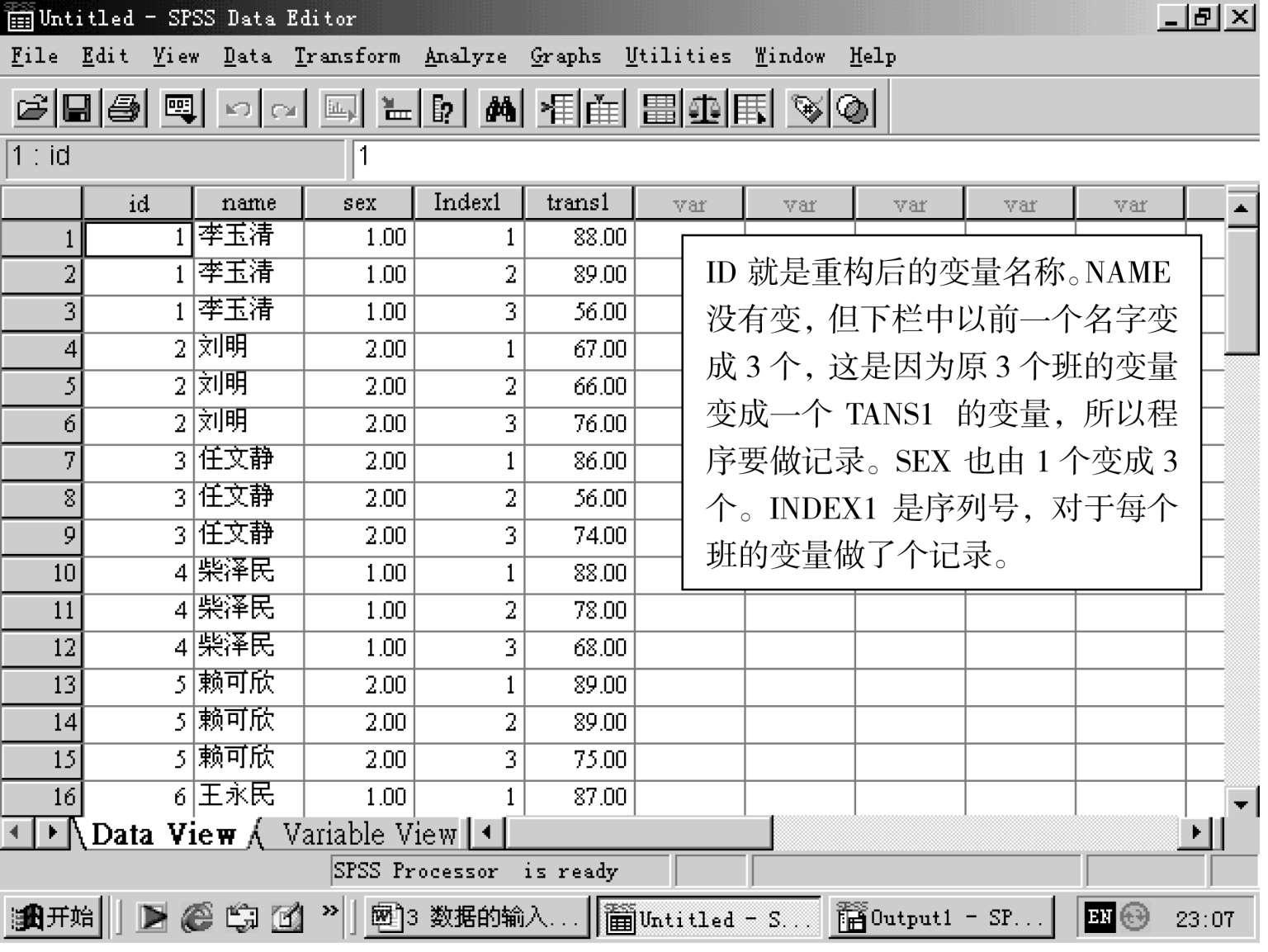This screenshot has height=952, width=1268.
Task: Click the sheet tab scroll-left arrow
Action: [15, 832]
